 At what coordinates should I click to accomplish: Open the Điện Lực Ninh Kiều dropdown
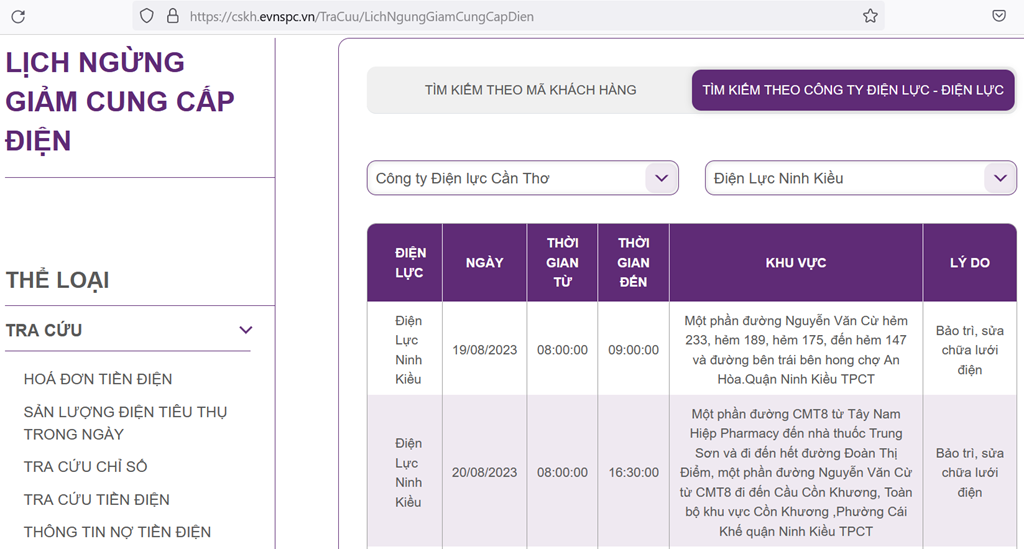860,178
